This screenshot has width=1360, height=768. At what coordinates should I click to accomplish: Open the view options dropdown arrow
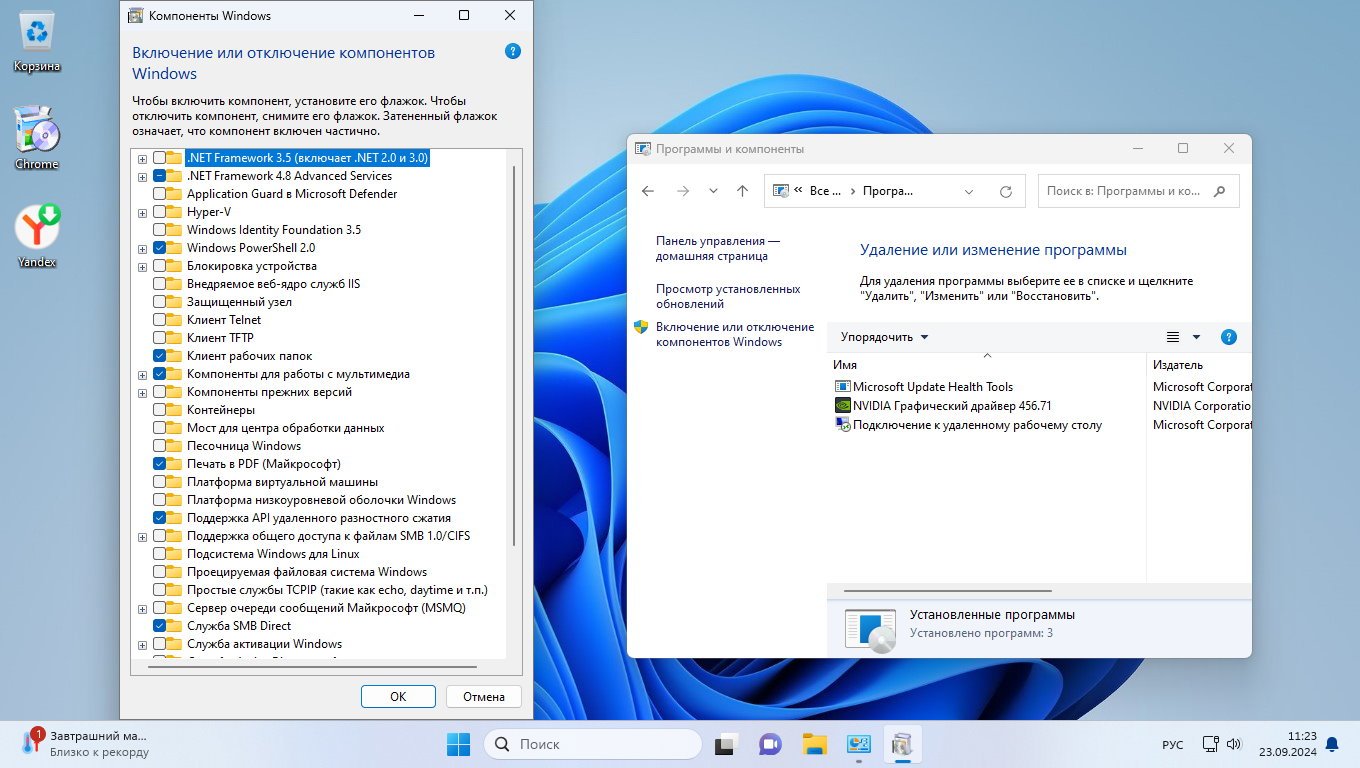click(x=1196, y=337)
